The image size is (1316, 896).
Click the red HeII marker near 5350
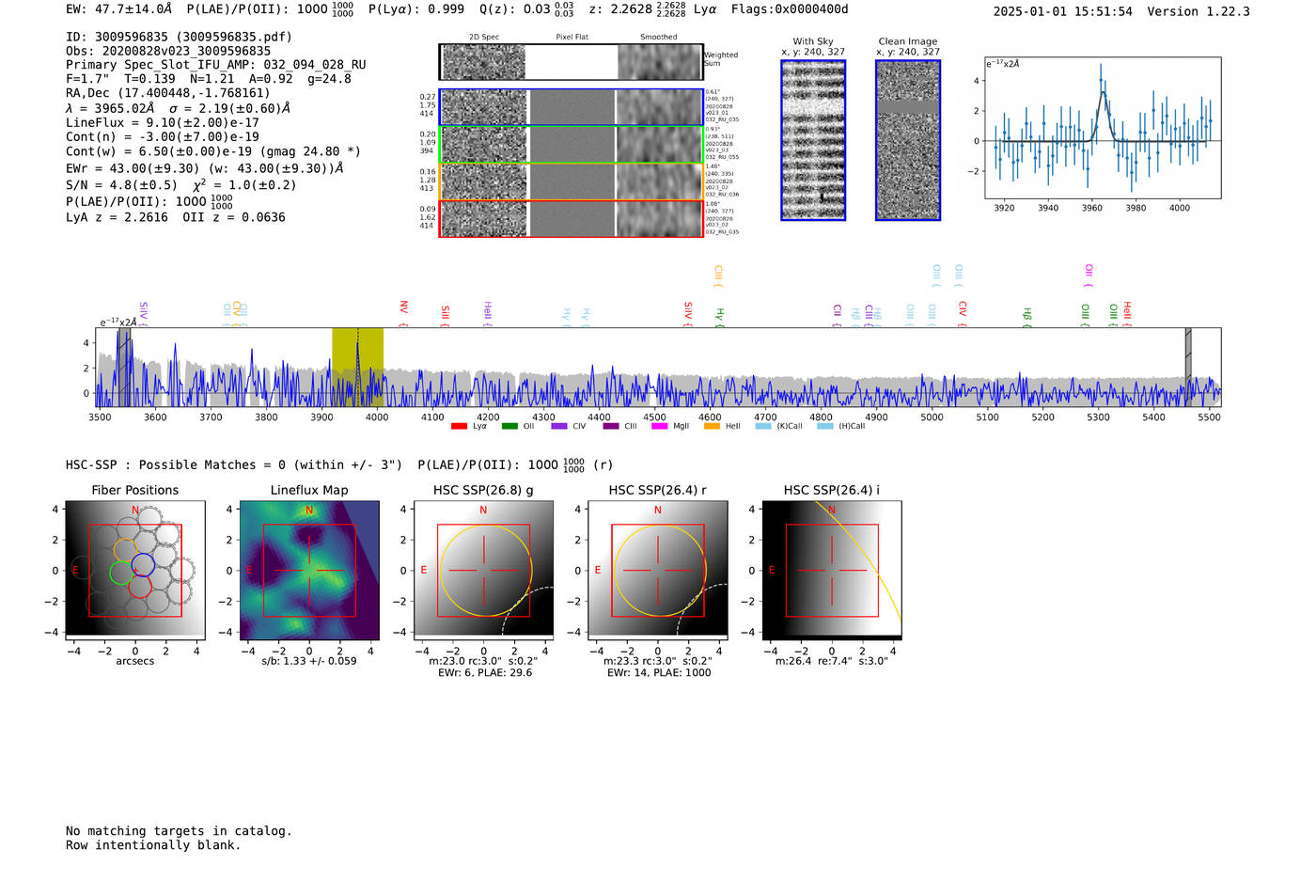1127,313
